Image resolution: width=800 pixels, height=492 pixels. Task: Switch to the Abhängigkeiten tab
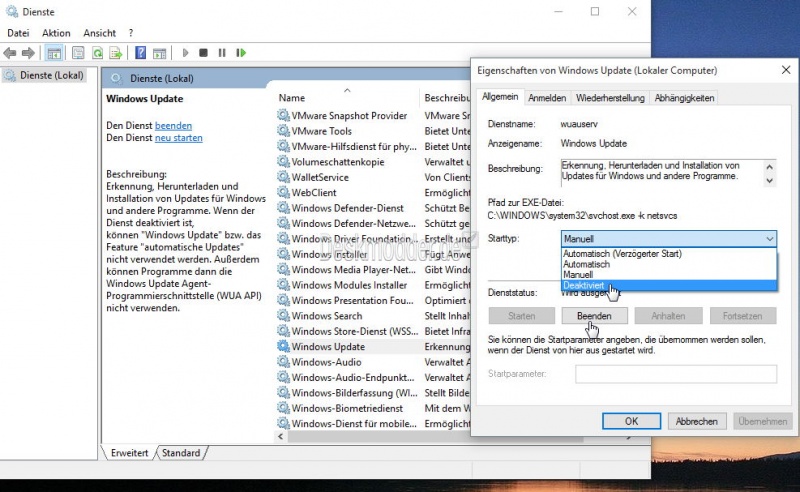684,98
